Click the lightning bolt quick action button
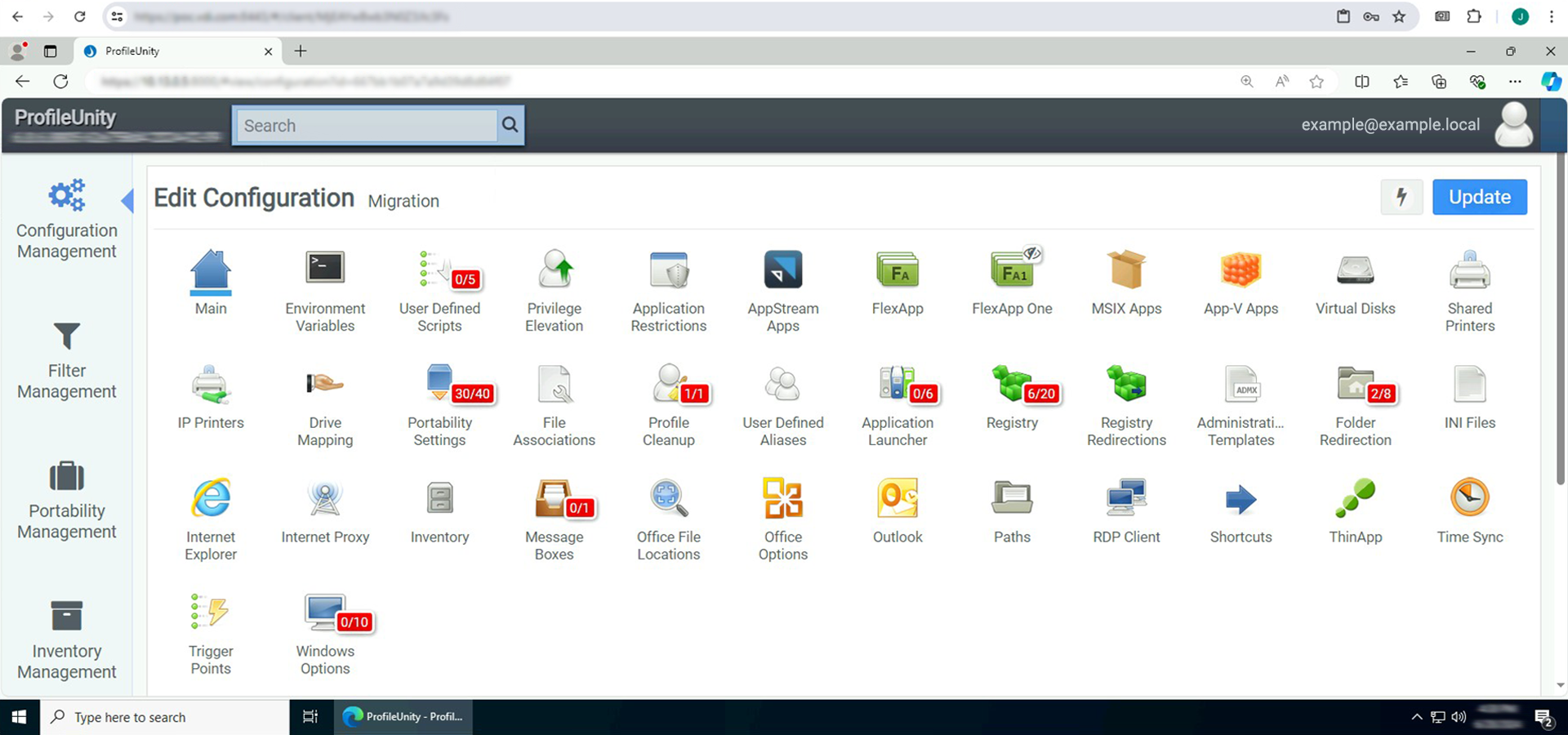 [x=1401, y=197]
